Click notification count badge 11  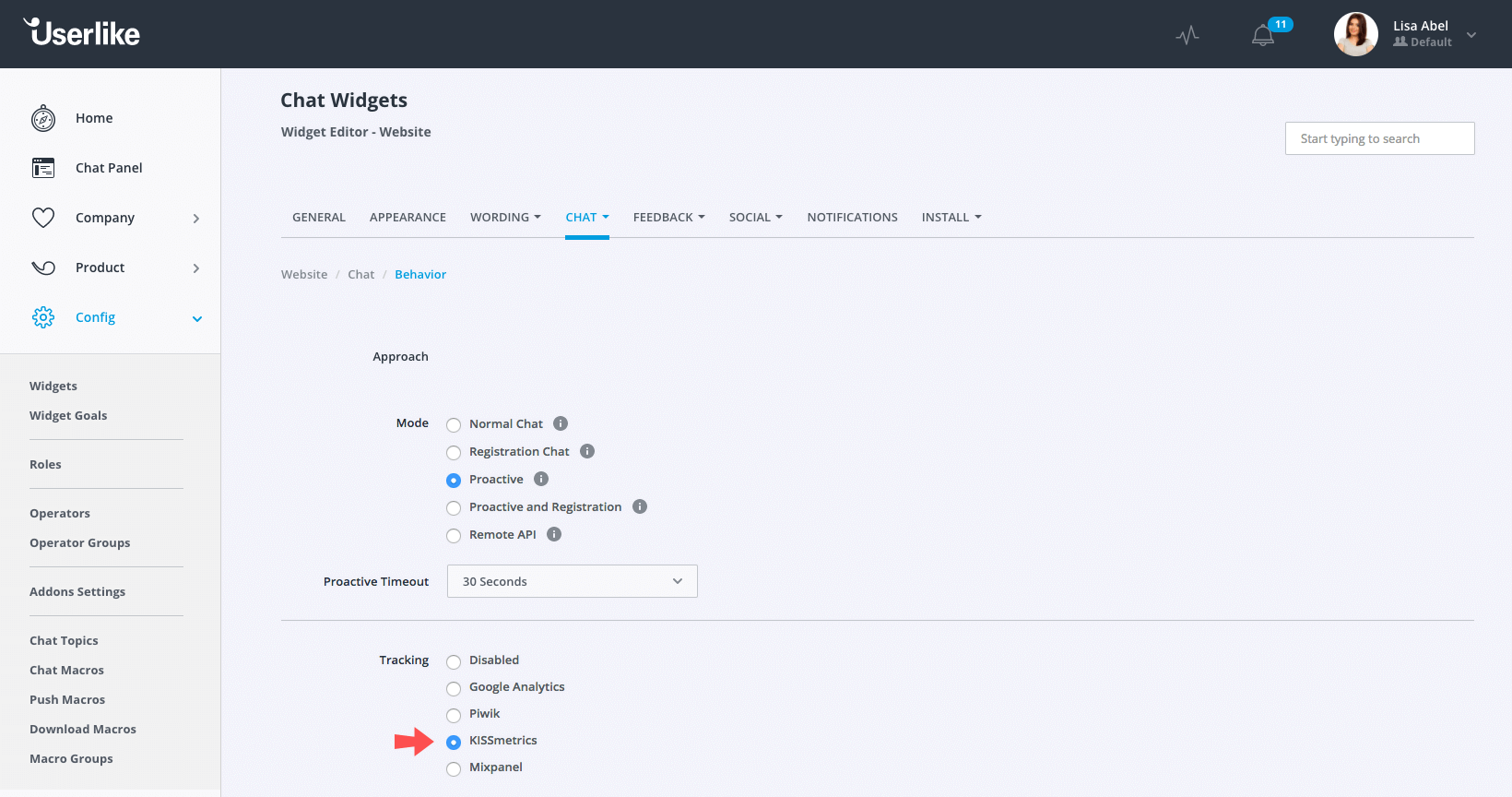pos(1281,24)
